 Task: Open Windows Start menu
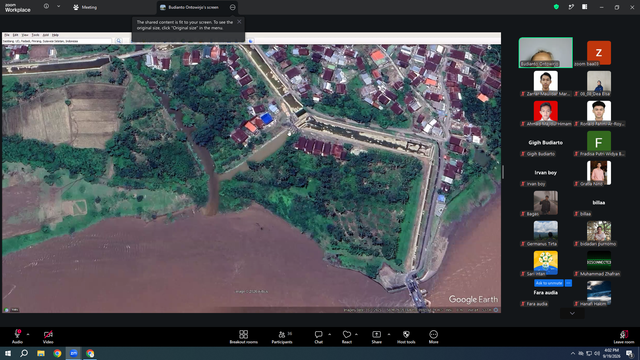click(8, 353)
